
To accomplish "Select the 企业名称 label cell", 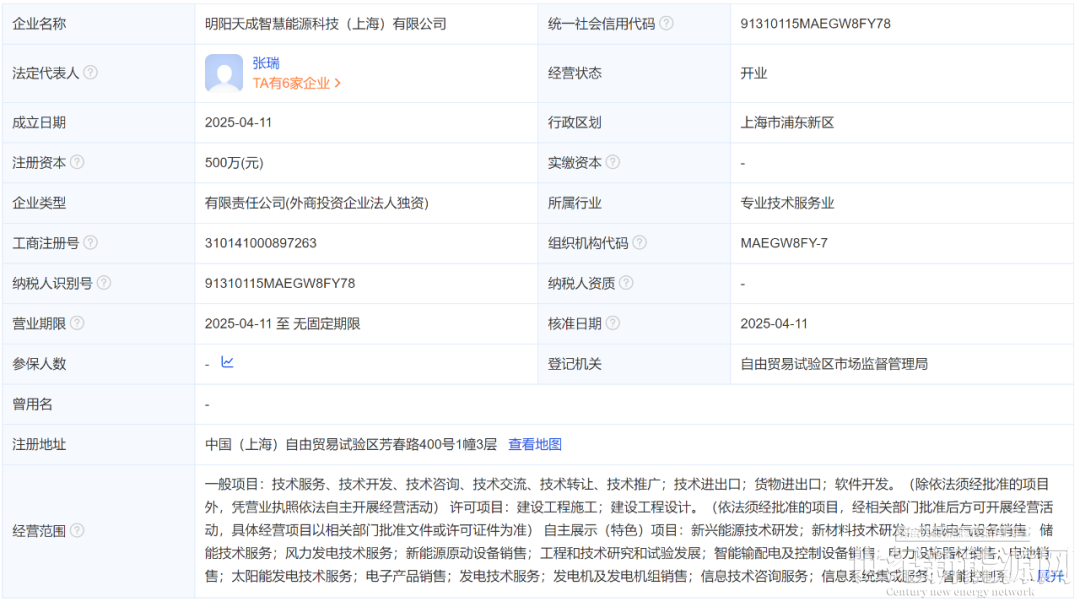I will point(98,24).
